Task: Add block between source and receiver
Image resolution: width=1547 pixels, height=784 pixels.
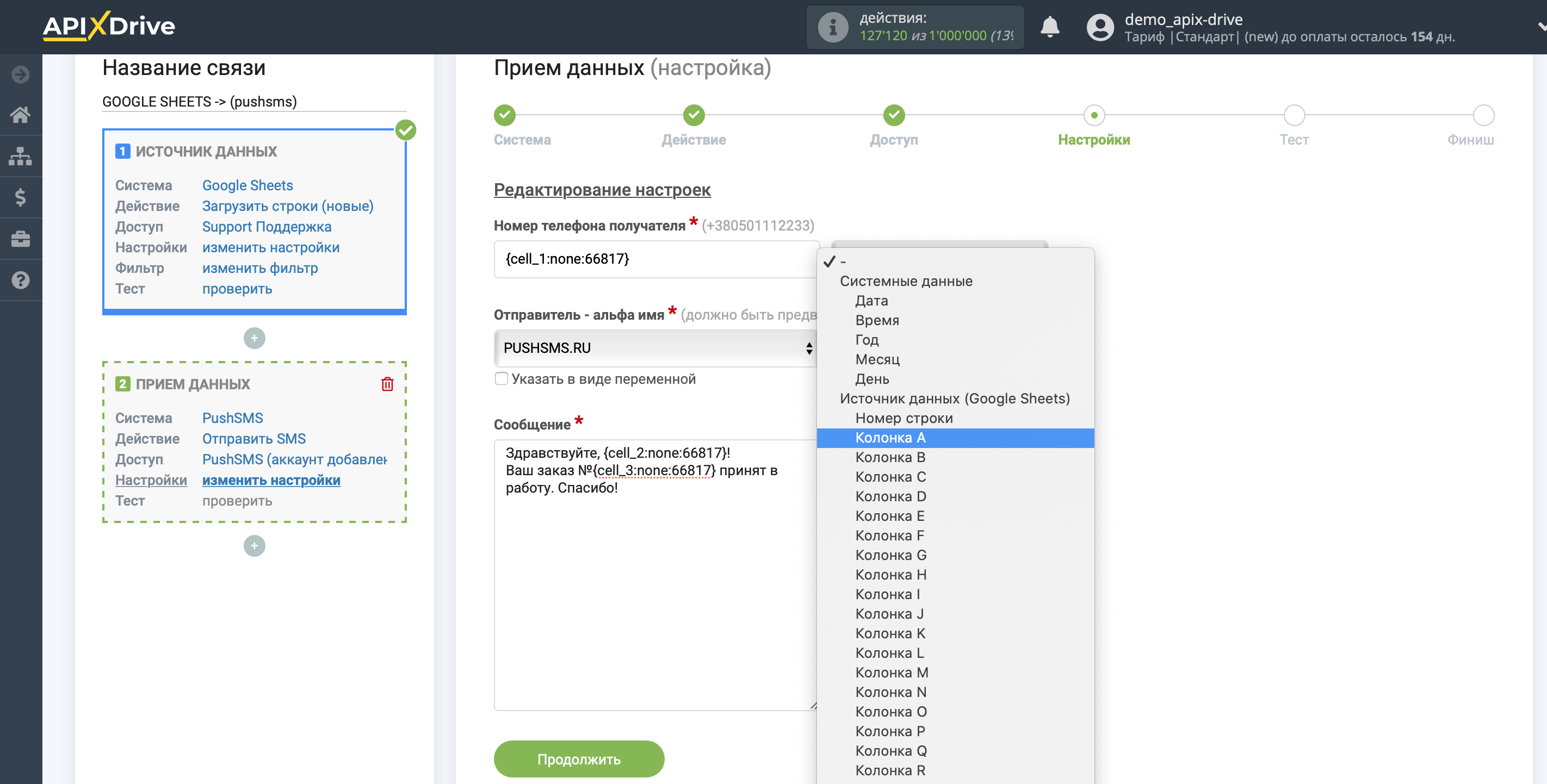Action: (254, 338)
